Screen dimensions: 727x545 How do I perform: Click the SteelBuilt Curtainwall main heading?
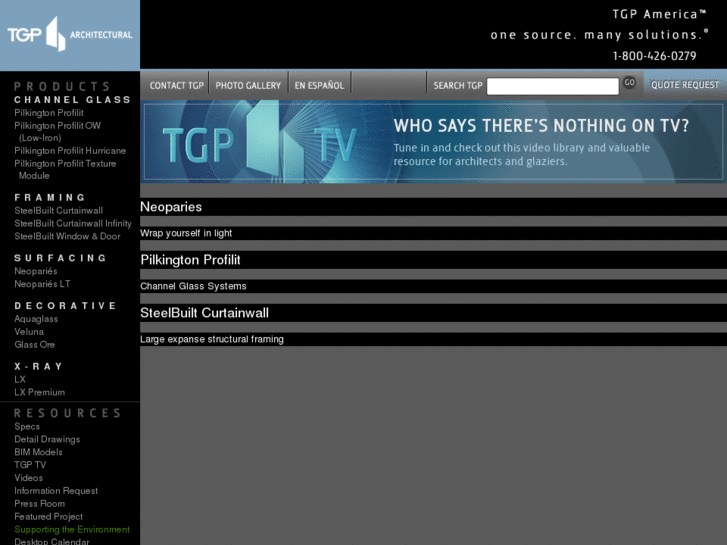click(204, 313)
